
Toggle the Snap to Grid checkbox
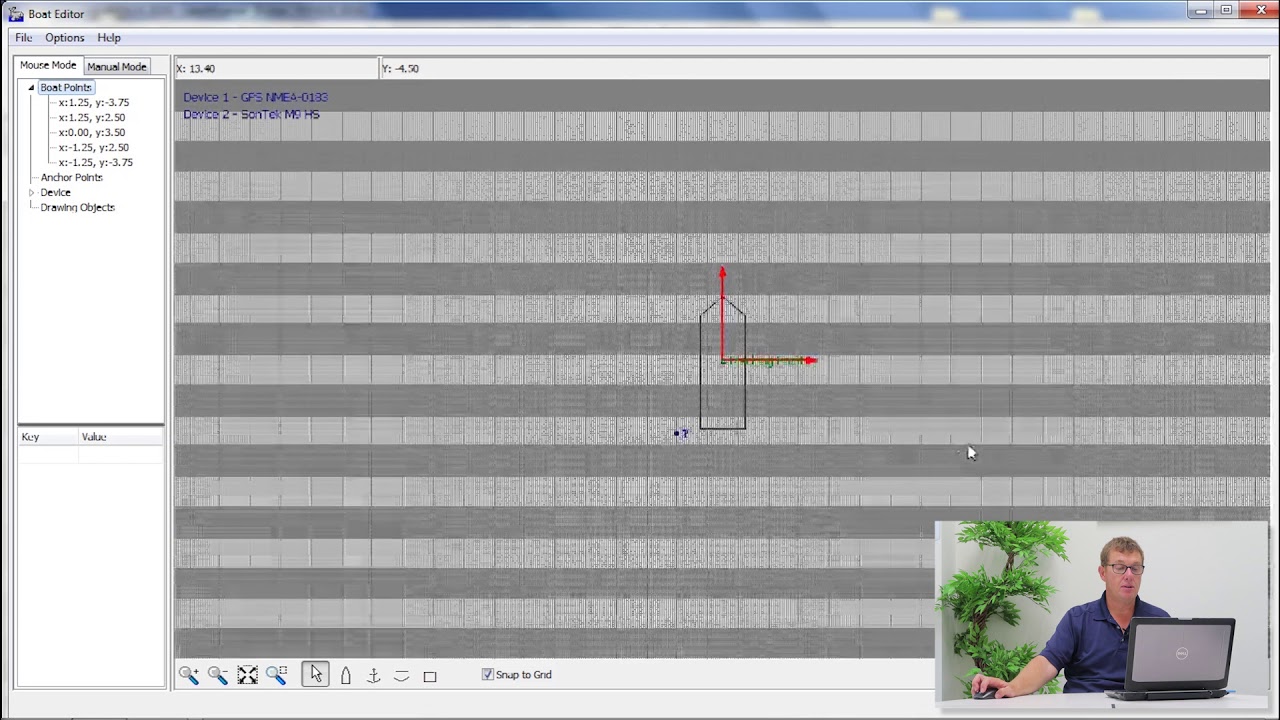tap(488, 675)
